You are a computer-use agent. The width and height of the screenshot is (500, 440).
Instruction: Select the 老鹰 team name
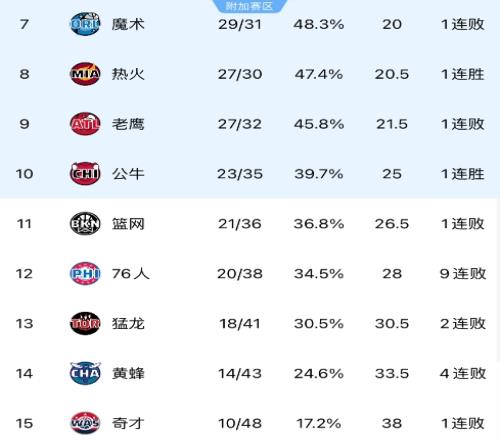click(128, 124)
